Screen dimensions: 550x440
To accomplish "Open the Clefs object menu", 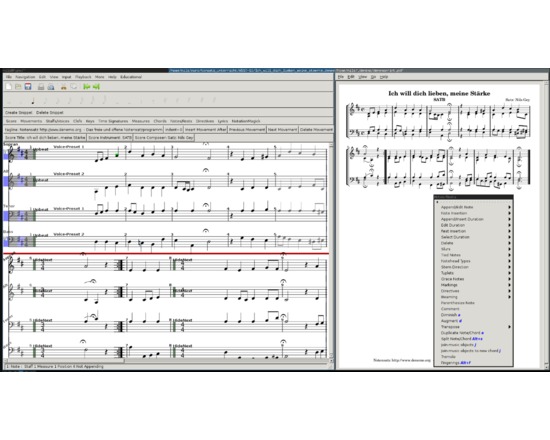I will click(78, 121).
